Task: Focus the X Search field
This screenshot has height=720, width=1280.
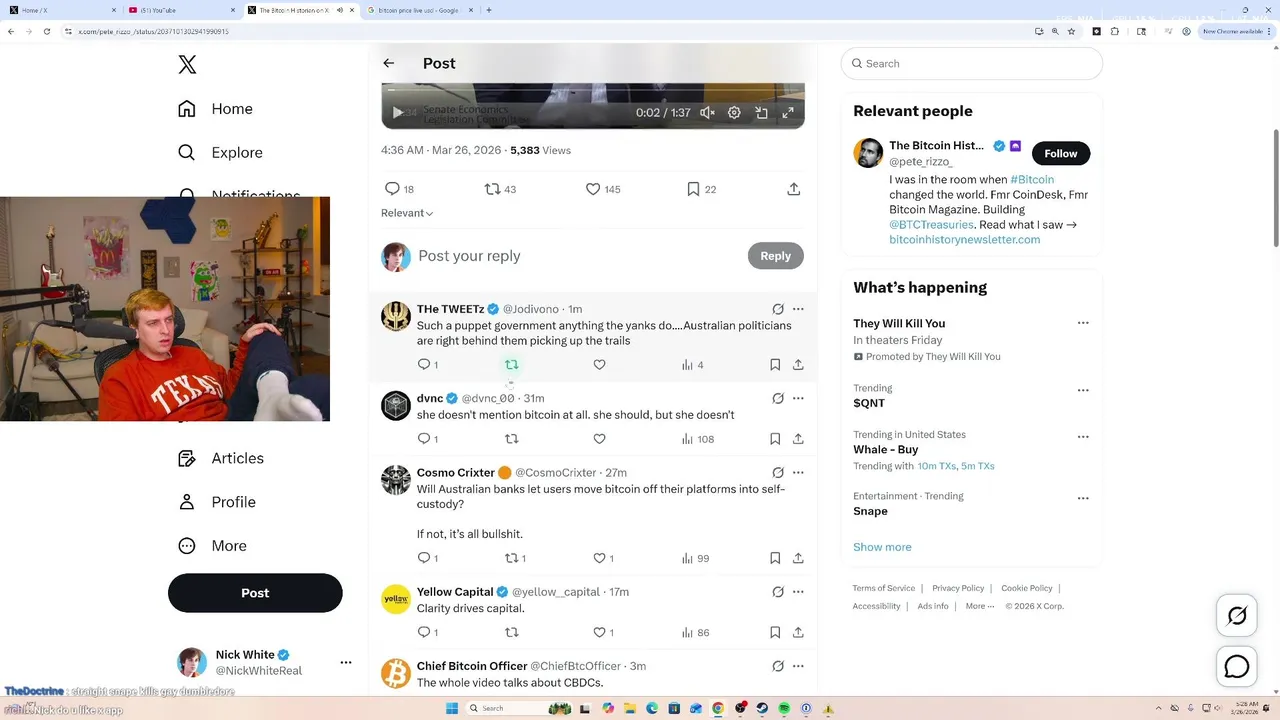Action: (971, 63)
